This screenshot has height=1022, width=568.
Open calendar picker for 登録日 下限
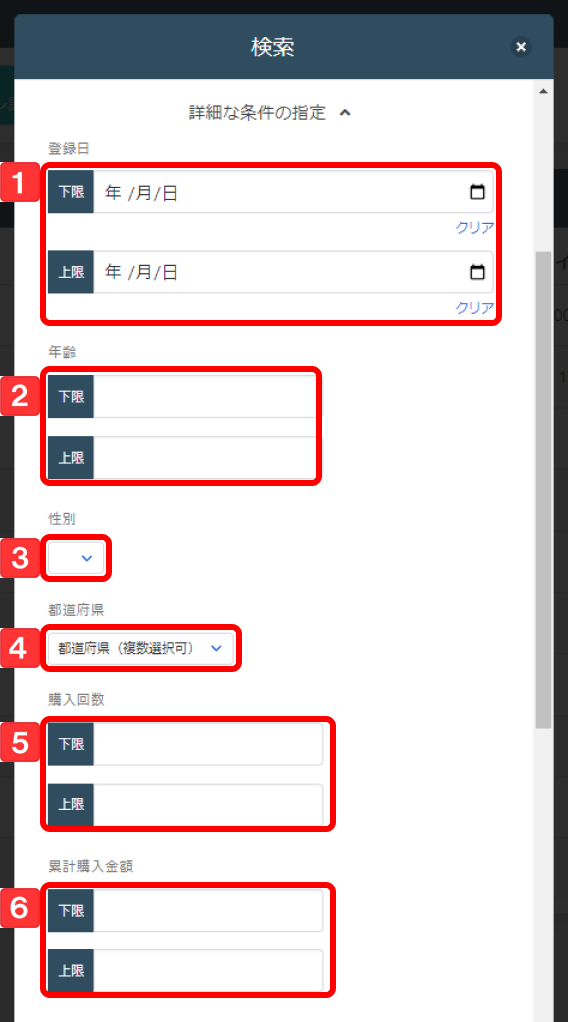477,192
